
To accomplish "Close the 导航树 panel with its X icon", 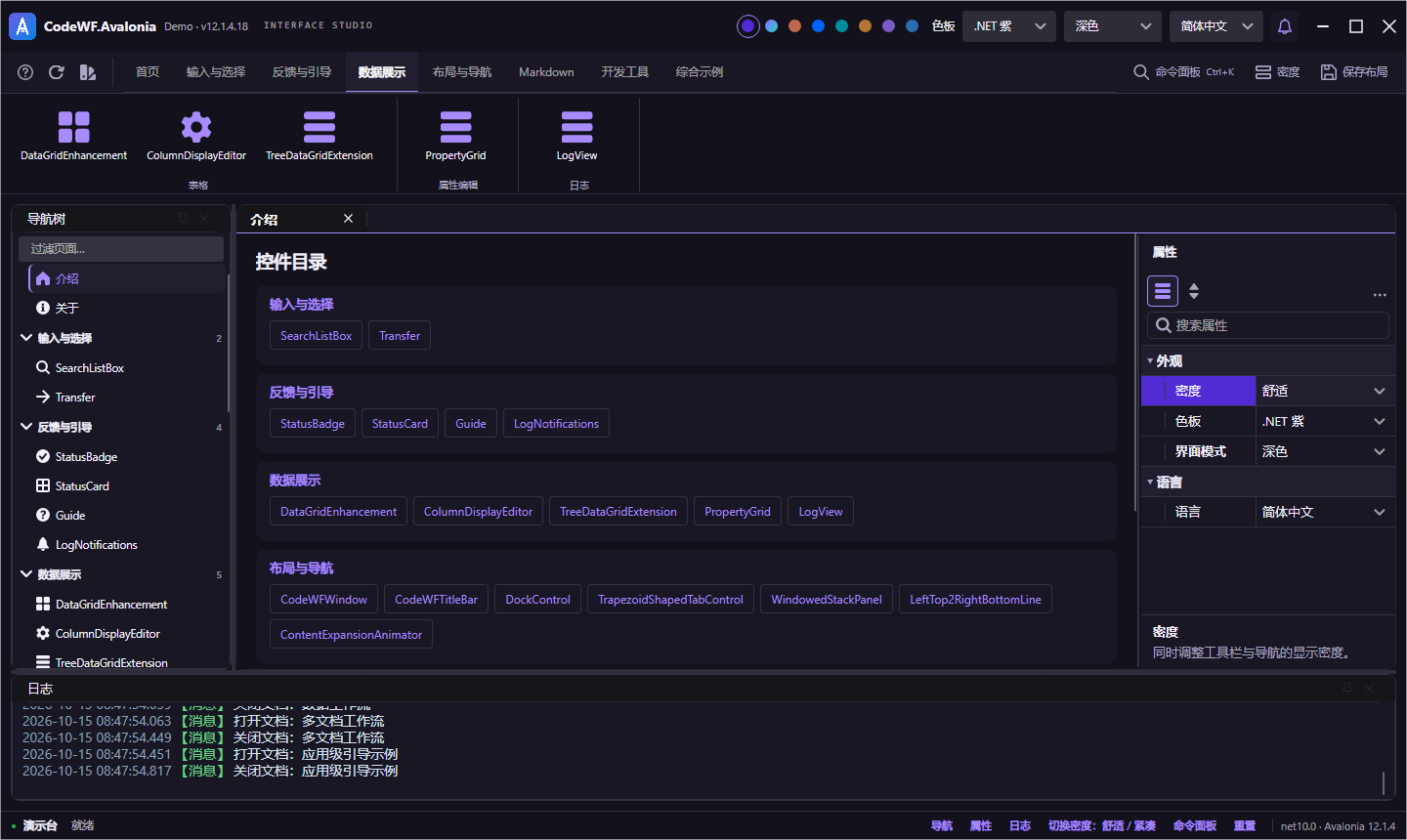I will point(204,219).
